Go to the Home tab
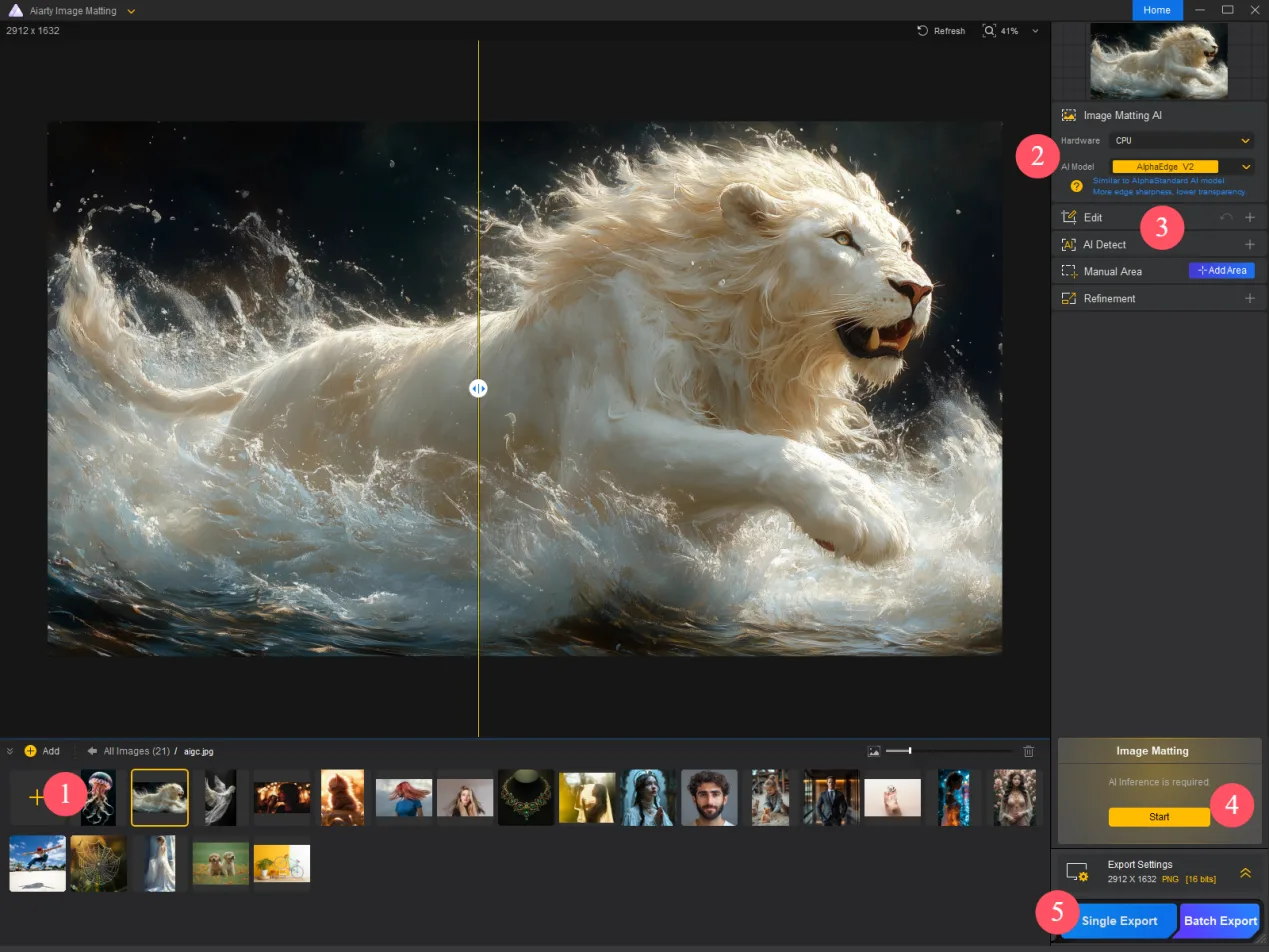The height and width of the screenshot is (952, 1269). (x=1157, y=10)
